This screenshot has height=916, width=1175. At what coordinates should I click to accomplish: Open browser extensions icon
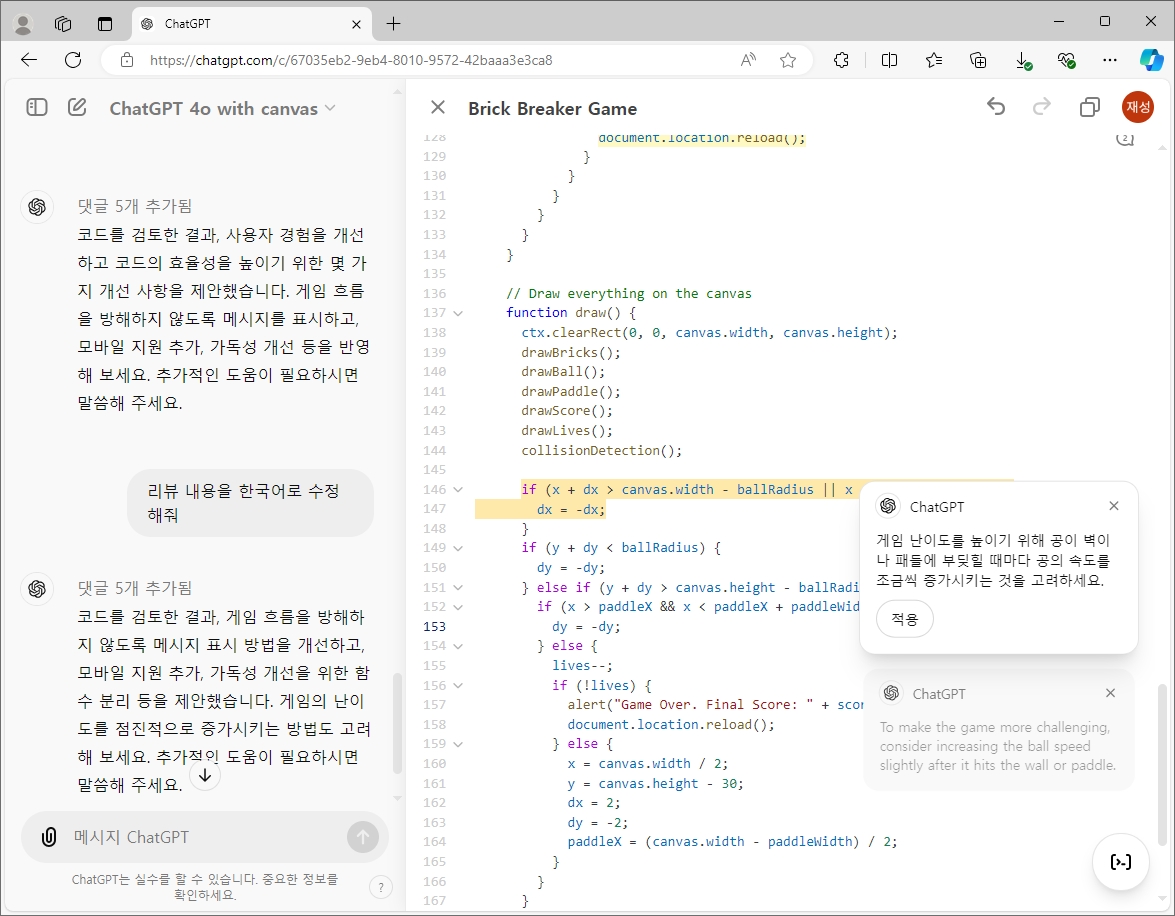(842, 60)
